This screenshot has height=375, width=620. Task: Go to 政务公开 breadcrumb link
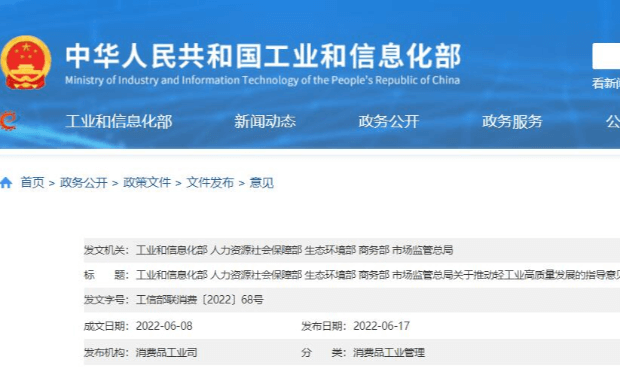coord(83,183)
